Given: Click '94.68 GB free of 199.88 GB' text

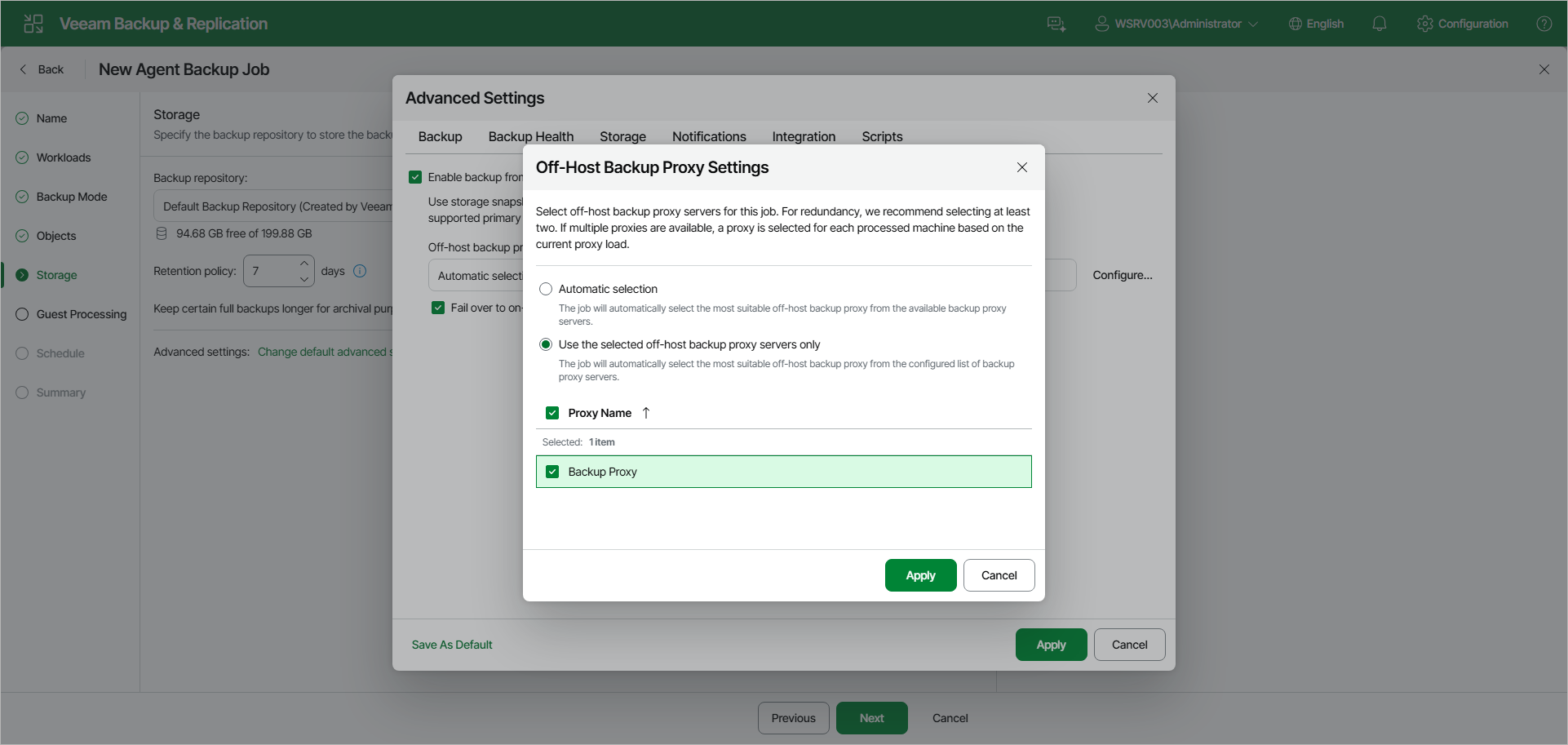Looking at the screenshot, I should (244, 233).
